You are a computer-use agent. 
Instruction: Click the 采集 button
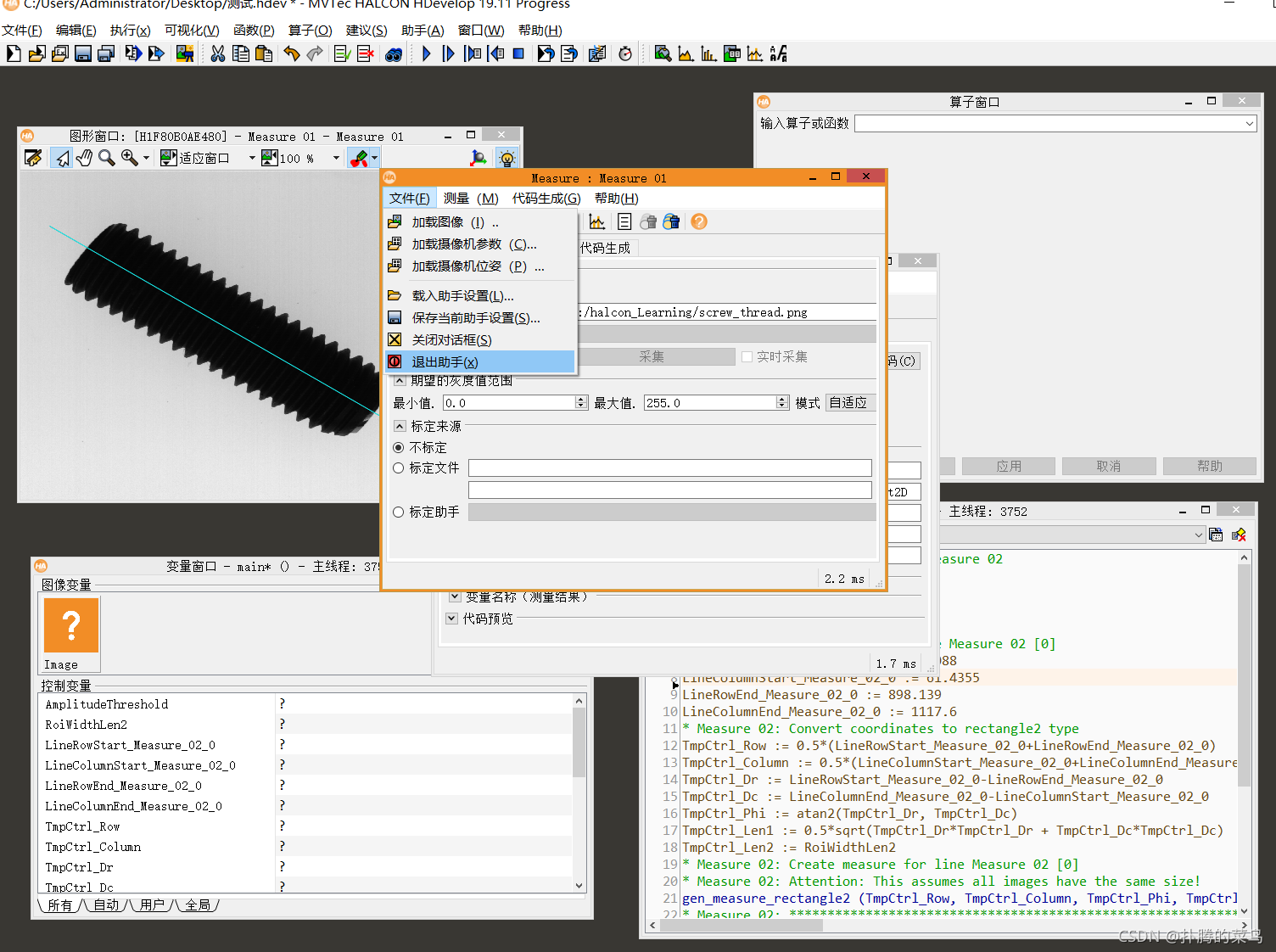tap(652, 356)
